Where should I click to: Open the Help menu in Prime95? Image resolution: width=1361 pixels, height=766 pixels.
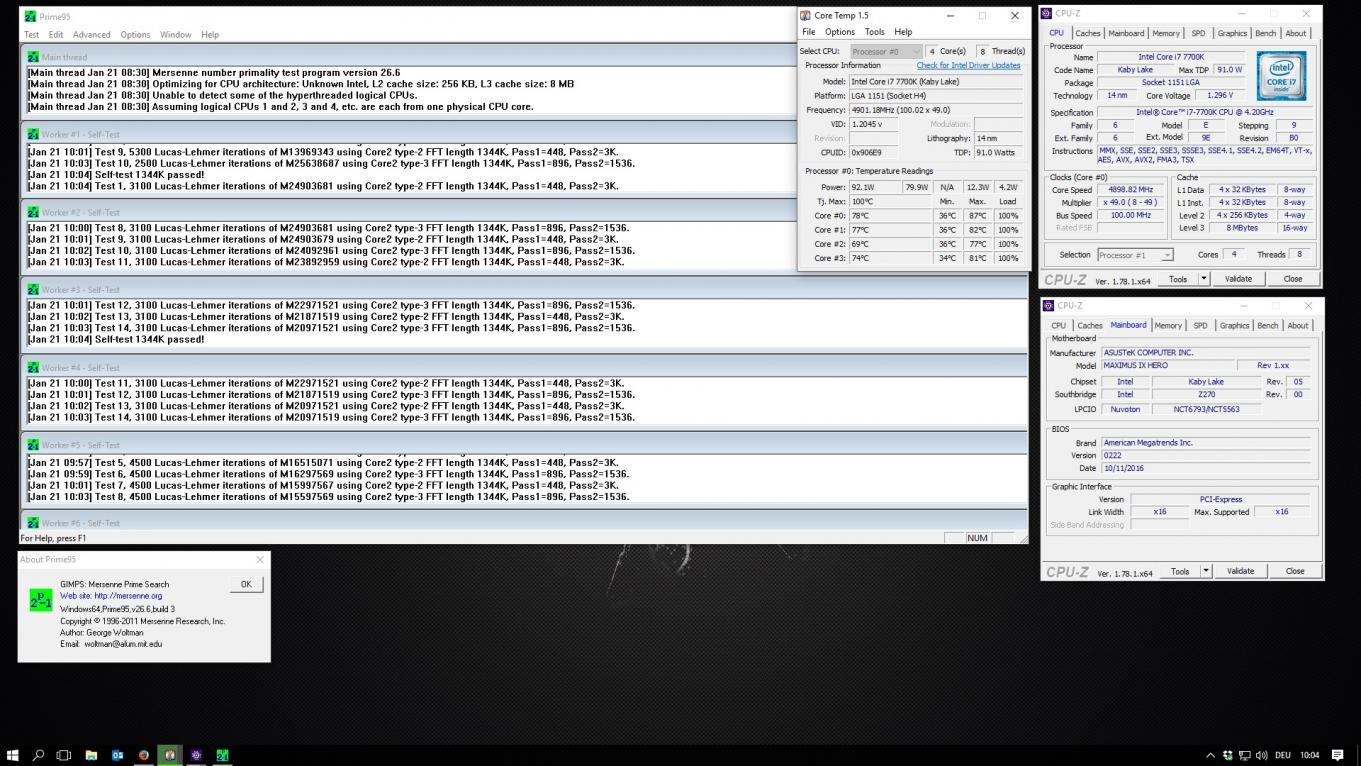[210, 34]
